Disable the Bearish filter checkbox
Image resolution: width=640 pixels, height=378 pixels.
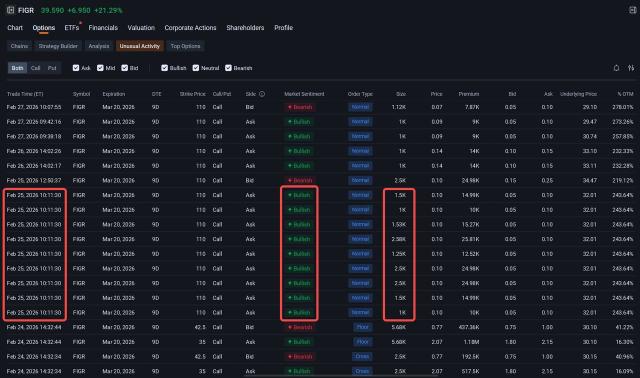229,68
